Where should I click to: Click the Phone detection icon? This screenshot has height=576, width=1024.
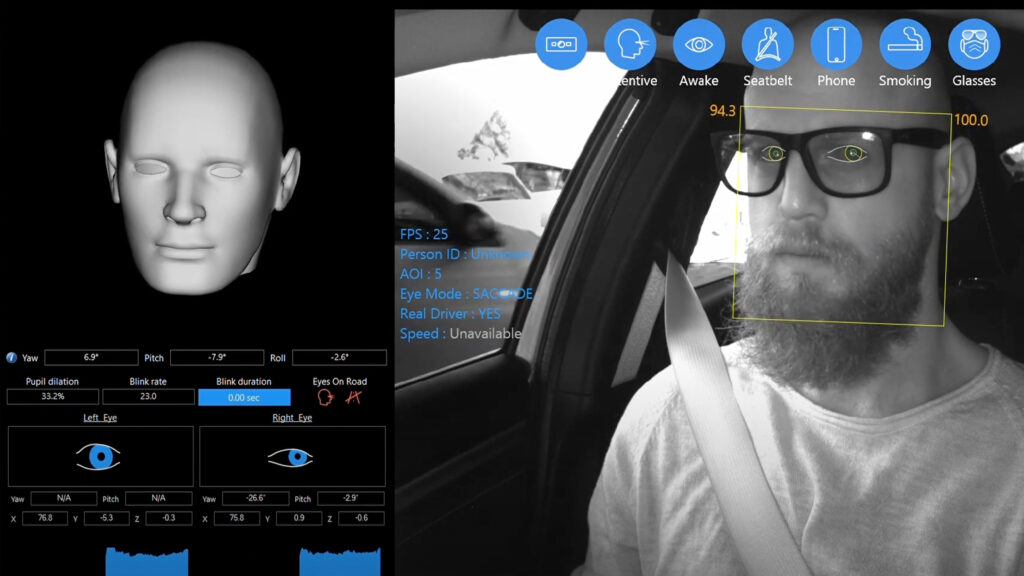(x=836, y=44)
